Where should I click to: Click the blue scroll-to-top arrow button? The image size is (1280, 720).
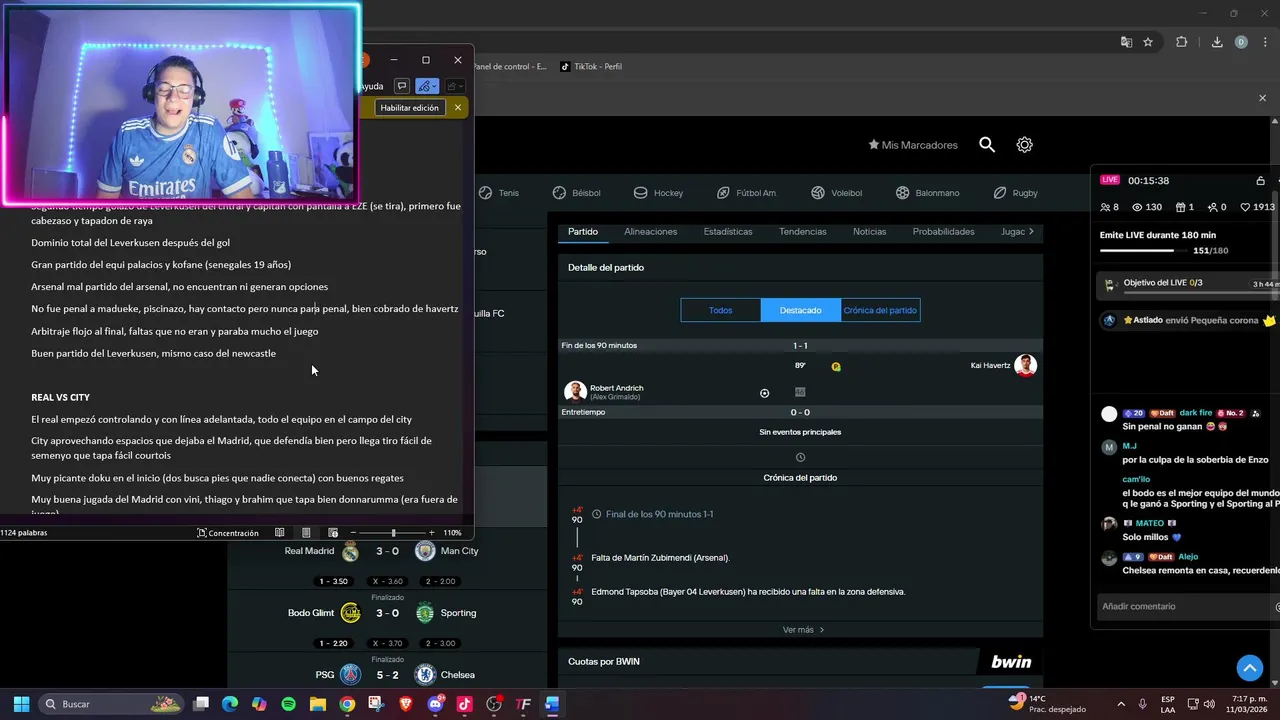click(x=1249, y=668)
